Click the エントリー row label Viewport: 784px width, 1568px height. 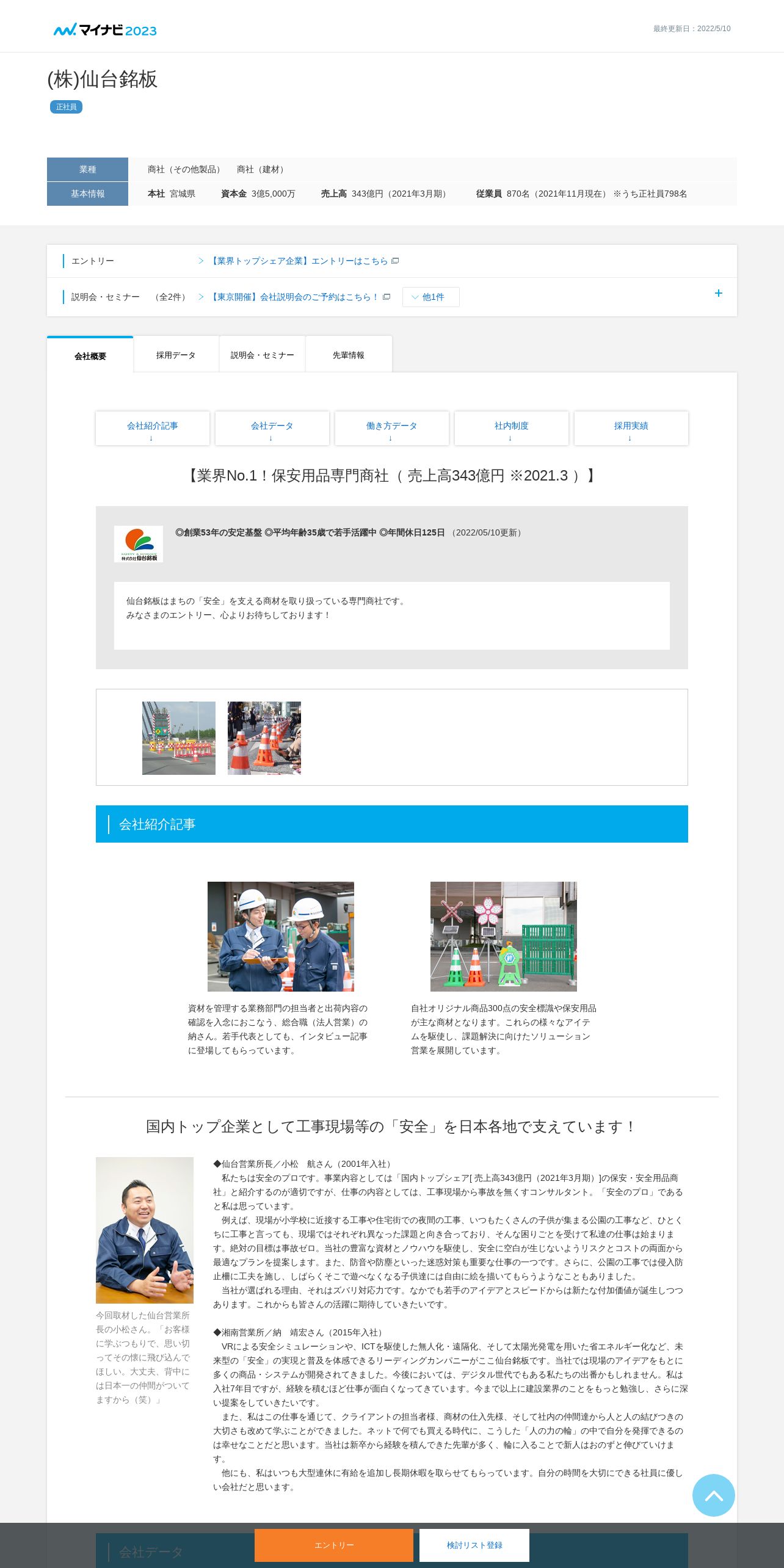(93, 261)
